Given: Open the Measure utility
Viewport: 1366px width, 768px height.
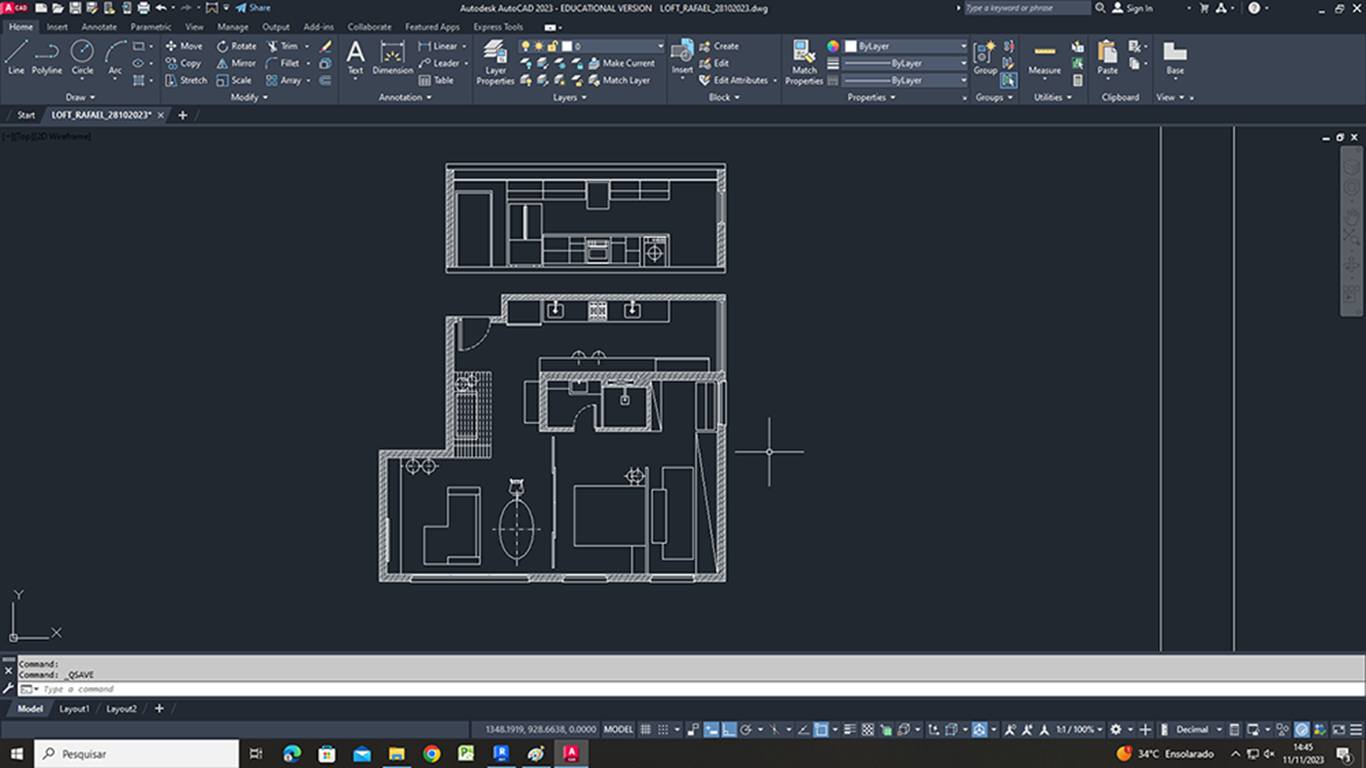Looking at the screenshot, I should [1044, 58].
